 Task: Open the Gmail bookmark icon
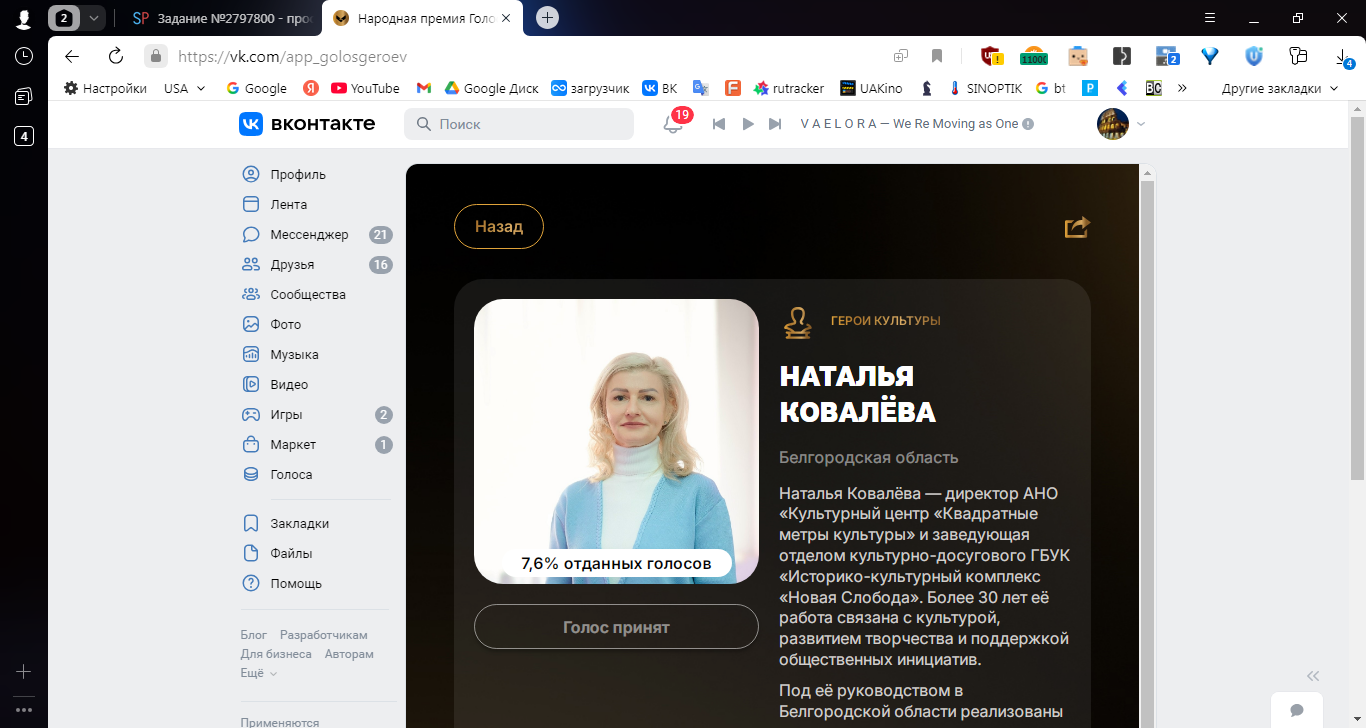pos(424,88)
